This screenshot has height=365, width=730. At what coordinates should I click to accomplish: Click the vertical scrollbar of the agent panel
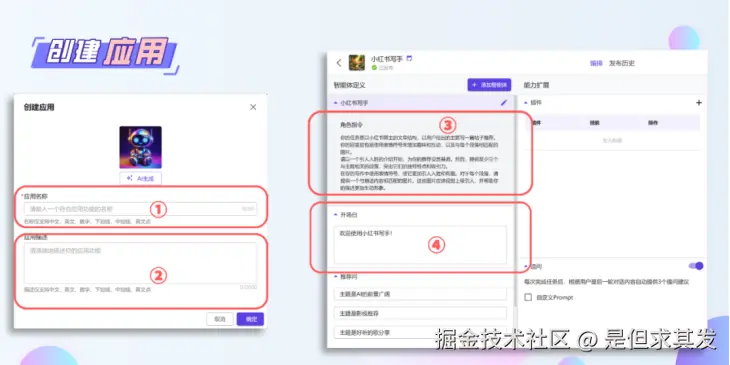515,200
